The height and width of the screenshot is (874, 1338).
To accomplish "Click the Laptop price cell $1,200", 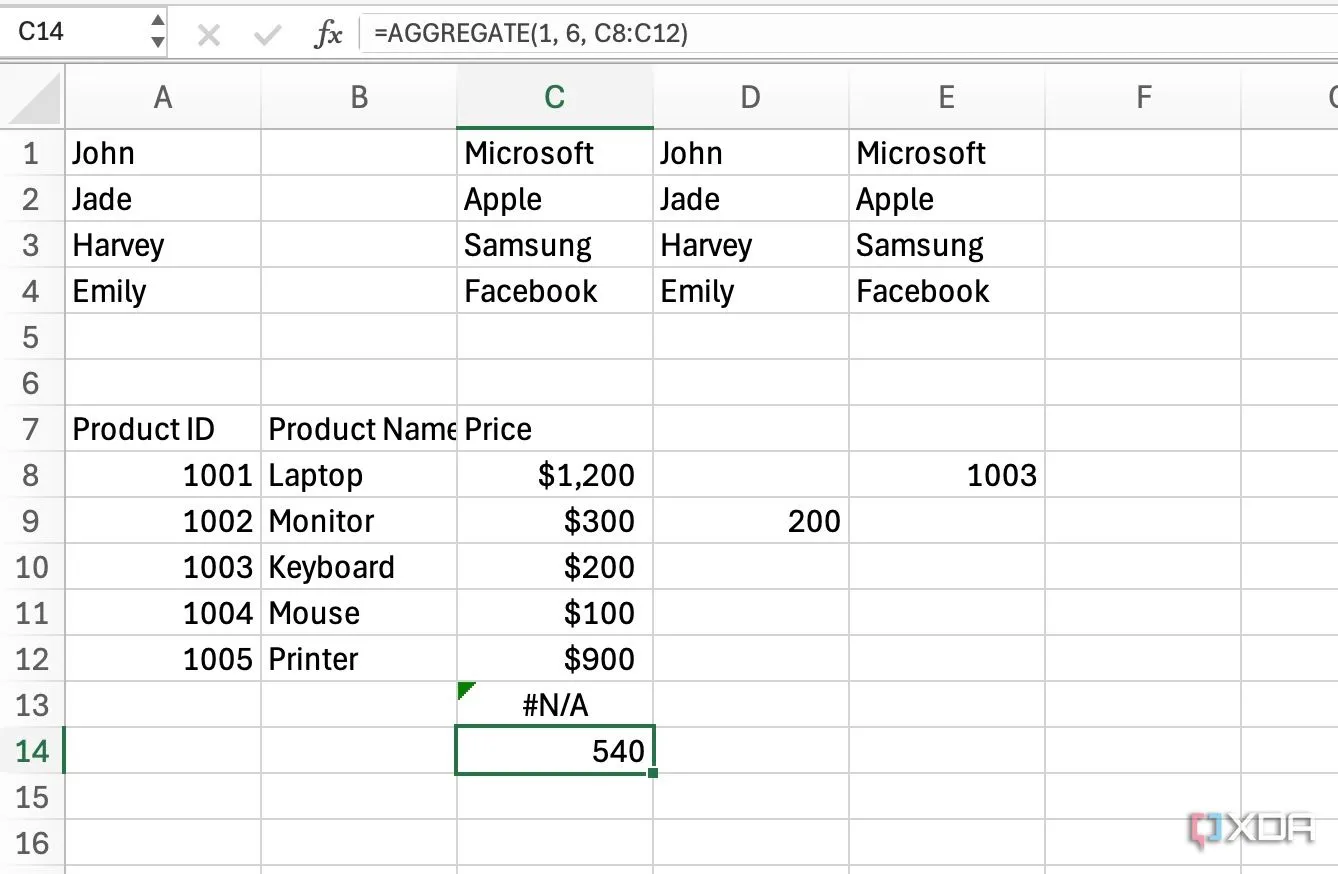I will pos(554,475).
